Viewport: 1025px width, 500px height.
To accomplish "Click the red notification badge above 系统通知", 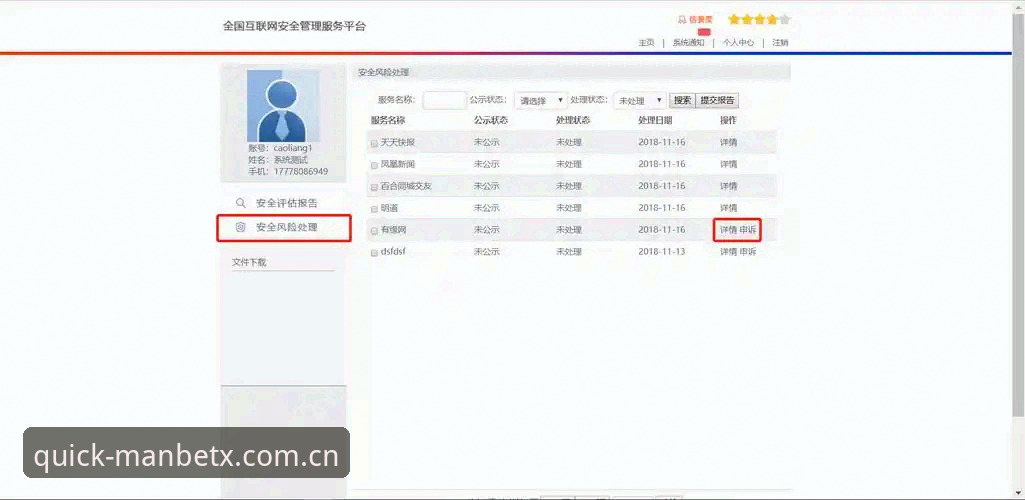I will tap(704, 32).
